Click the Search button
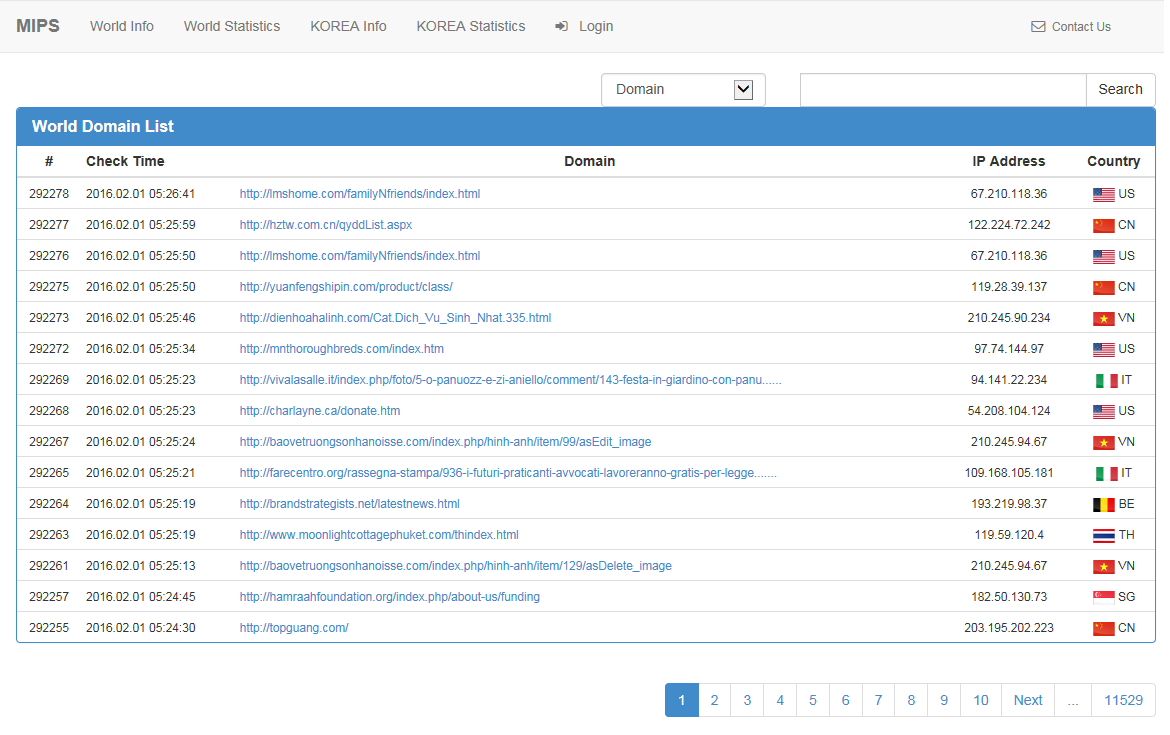Viewport: 1170px width, 735px height. [x=1120, y=90]
